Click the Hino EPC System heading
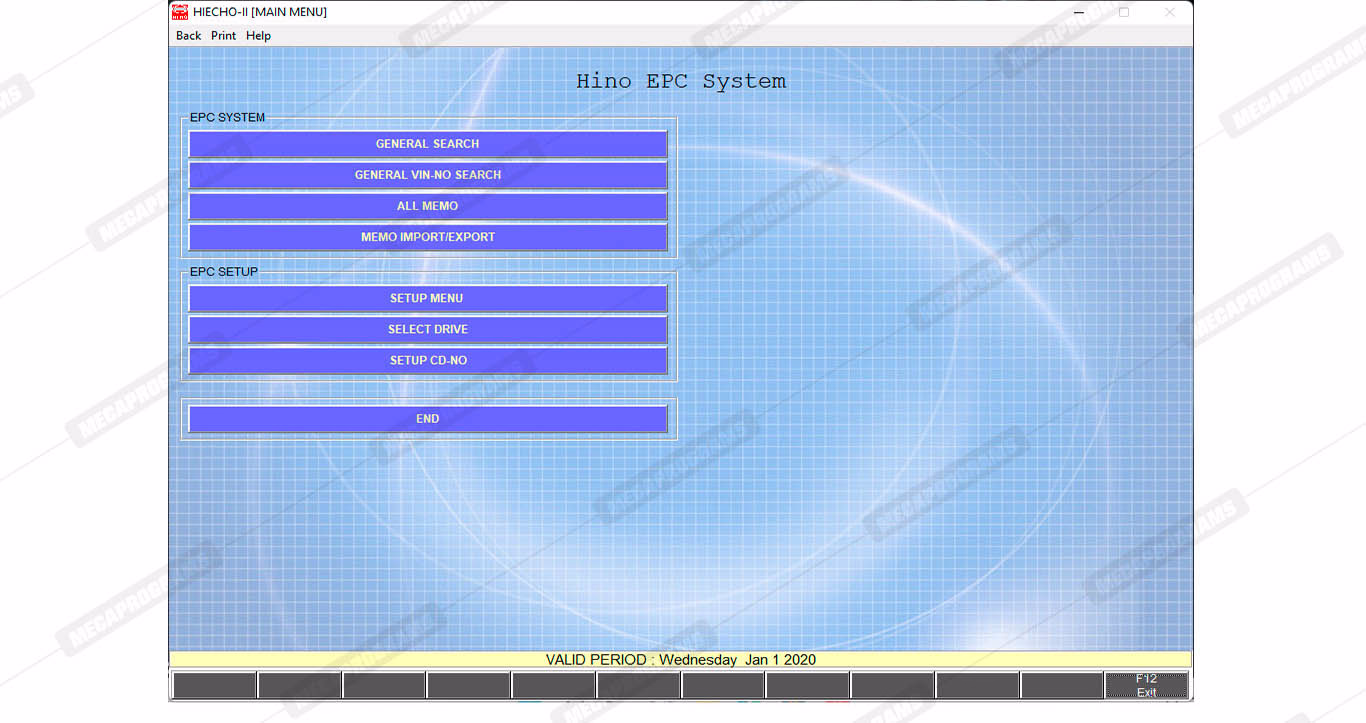1366x723 pixels. [x=680, y=82]
